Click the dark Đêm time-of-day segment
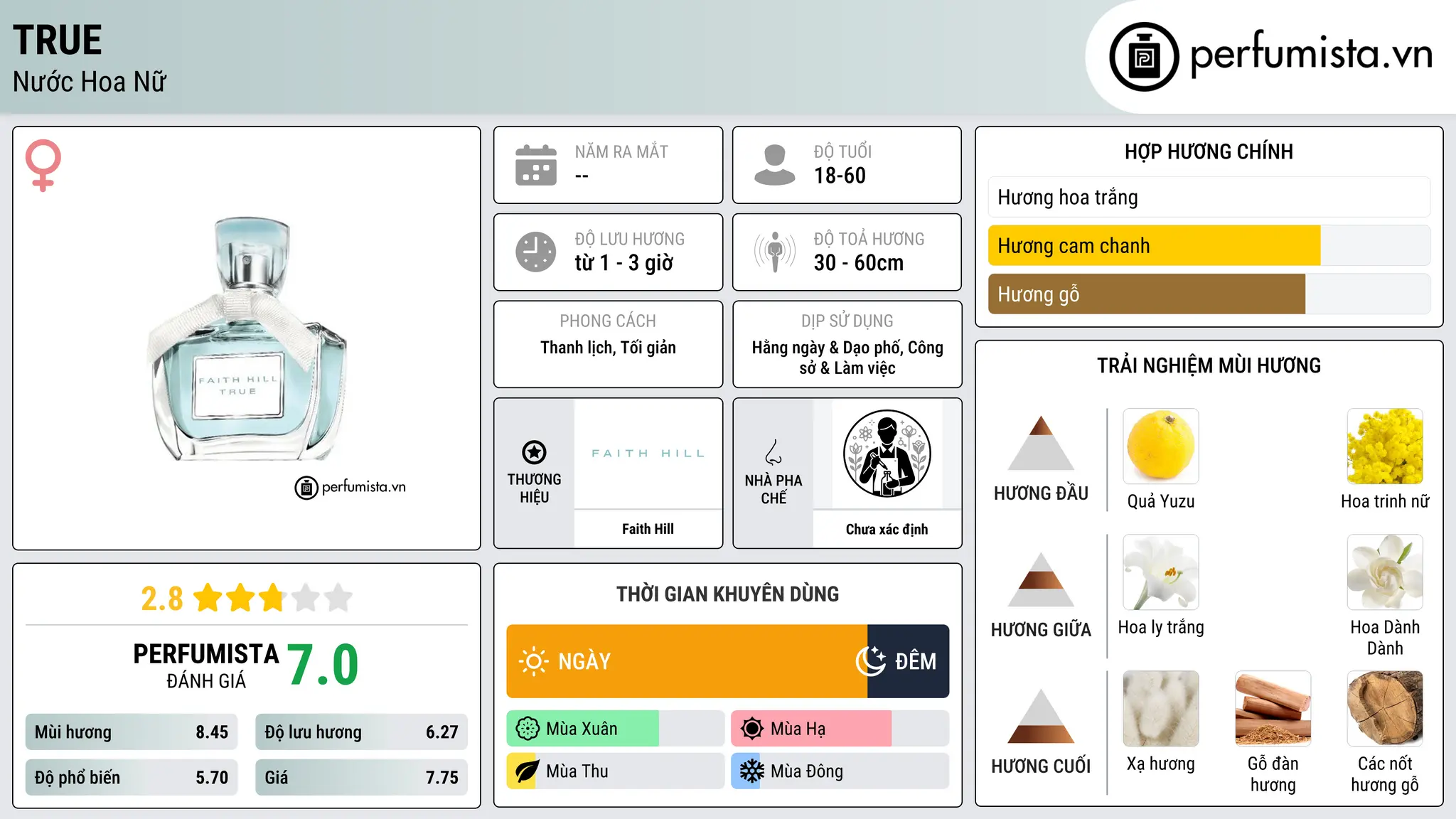 [909, 661]
